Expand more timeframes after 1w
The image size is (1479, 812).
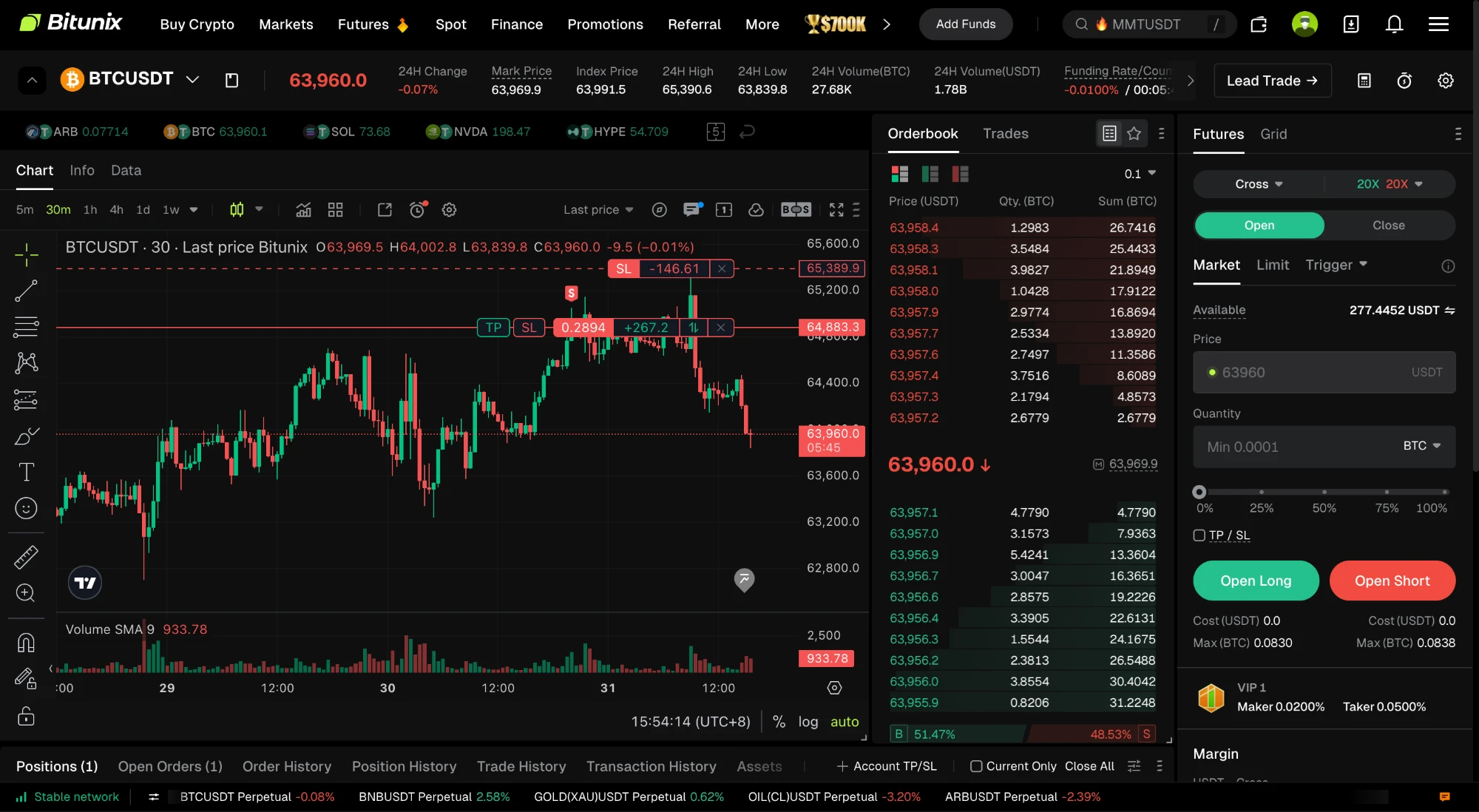(194, 209)
